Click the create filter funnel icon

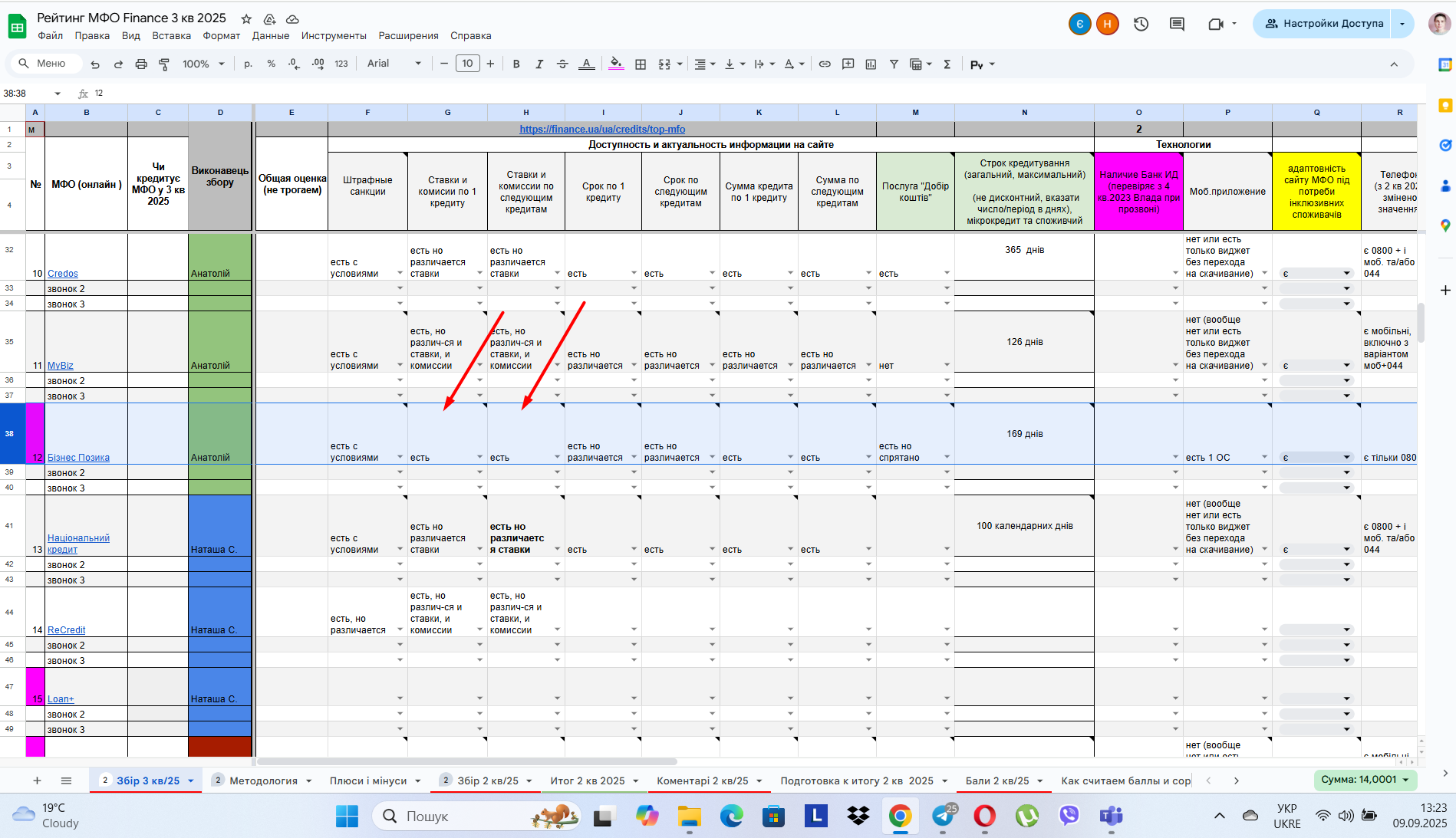click(x=894, y=64)
